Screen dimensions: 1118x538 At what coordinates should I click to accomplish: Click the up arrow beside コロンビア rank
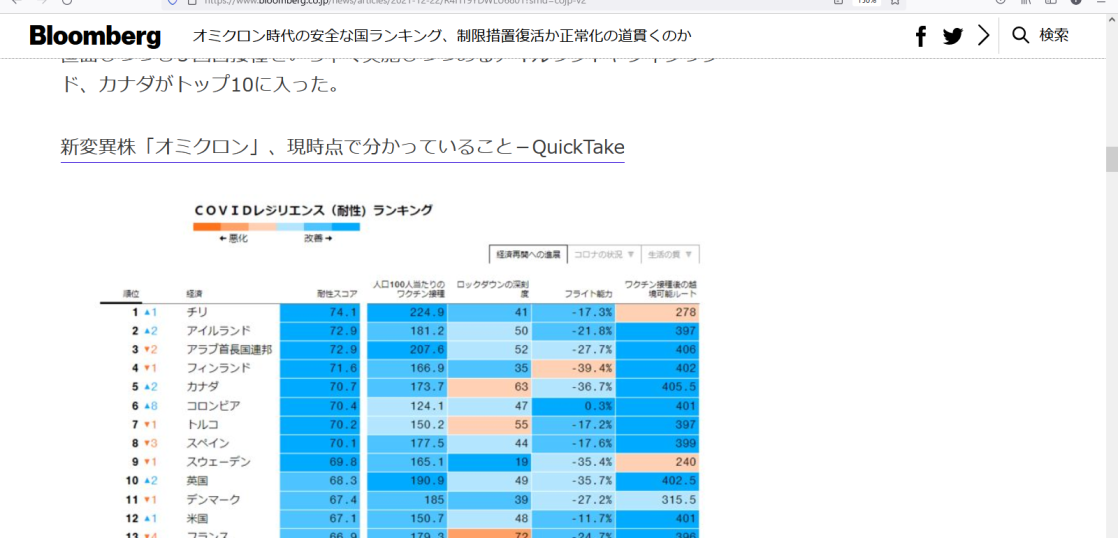point(146,406)
